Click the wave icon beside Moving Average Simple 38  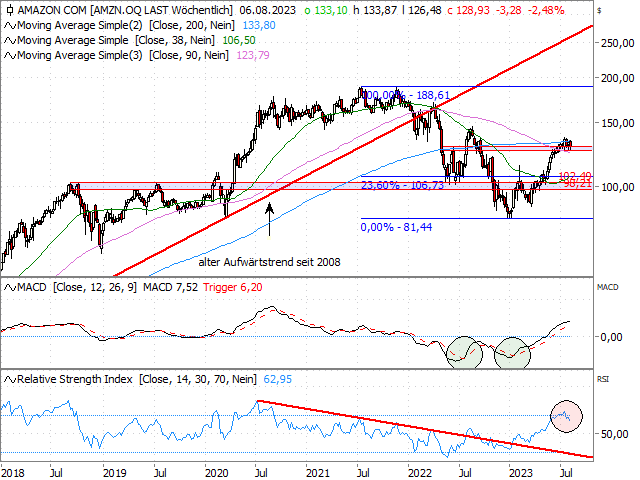click(10, 41)
